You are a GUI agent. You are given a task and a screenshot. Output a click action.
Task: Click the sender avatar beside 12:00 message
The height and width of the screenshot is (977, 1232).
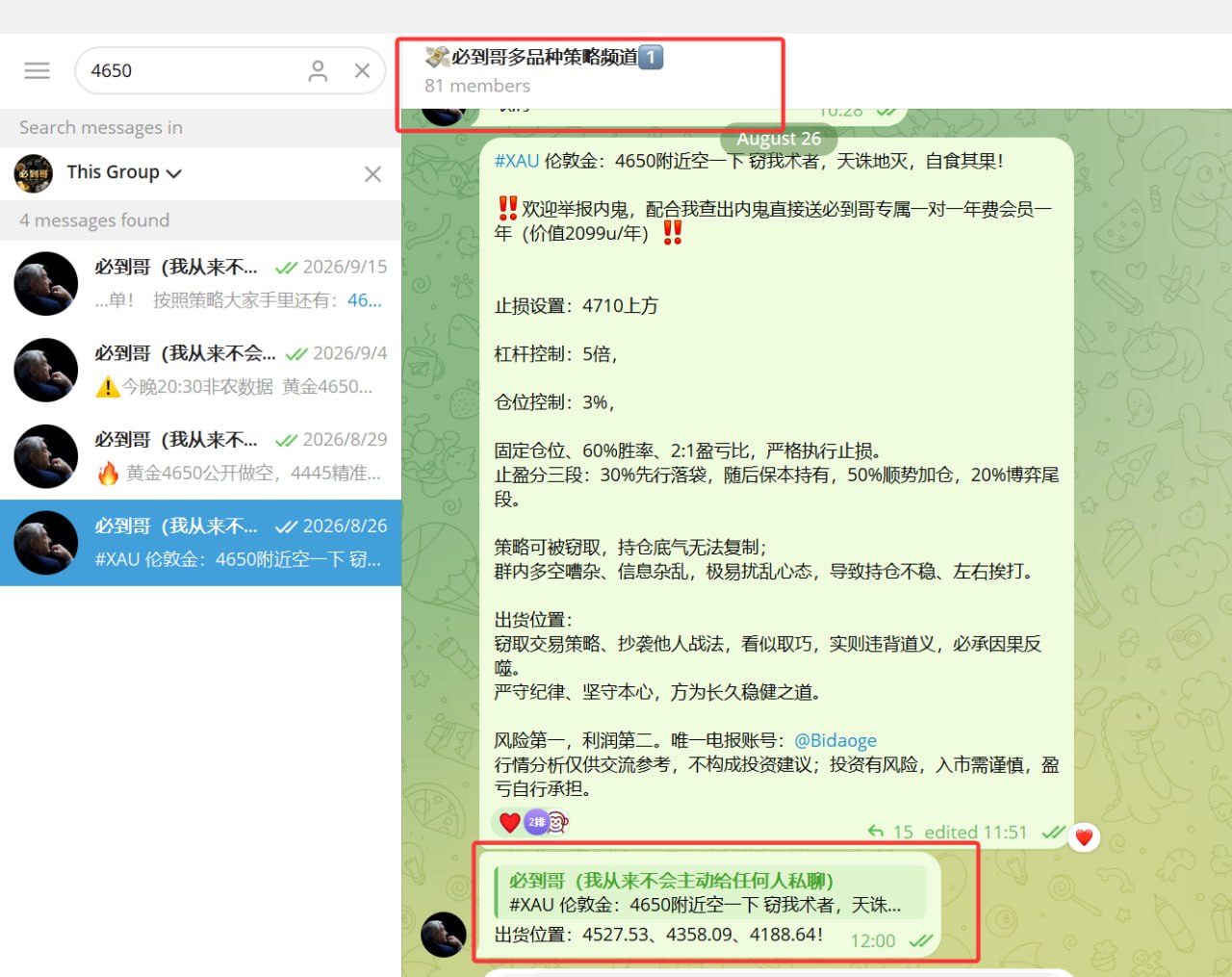pyautogui.click(x=444, y=934)
